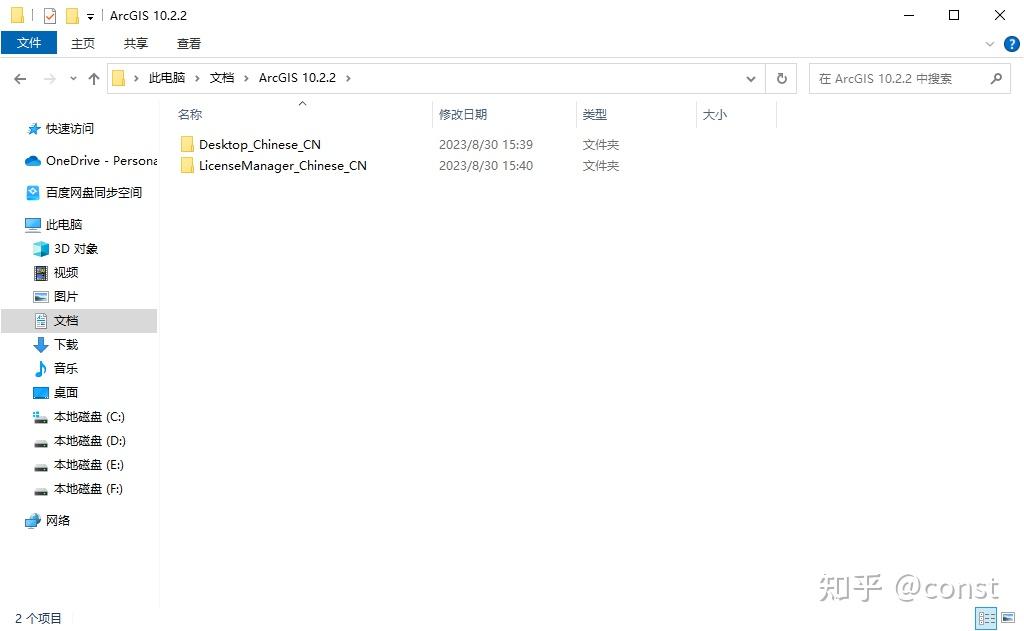Screen dimensions: 1024x631
Task: Switch to large icons view
Action: [x=1008, y=618]
